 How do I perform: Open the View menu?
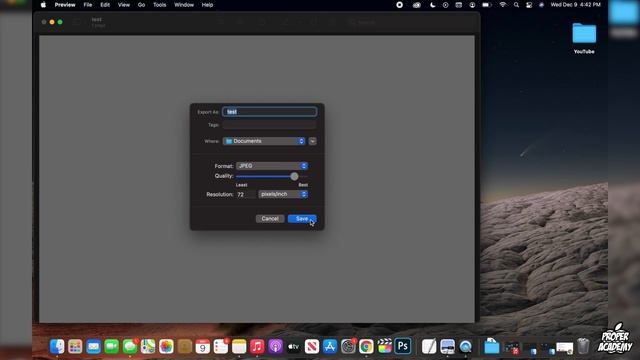pyautogui.click(x=124, y=5)
